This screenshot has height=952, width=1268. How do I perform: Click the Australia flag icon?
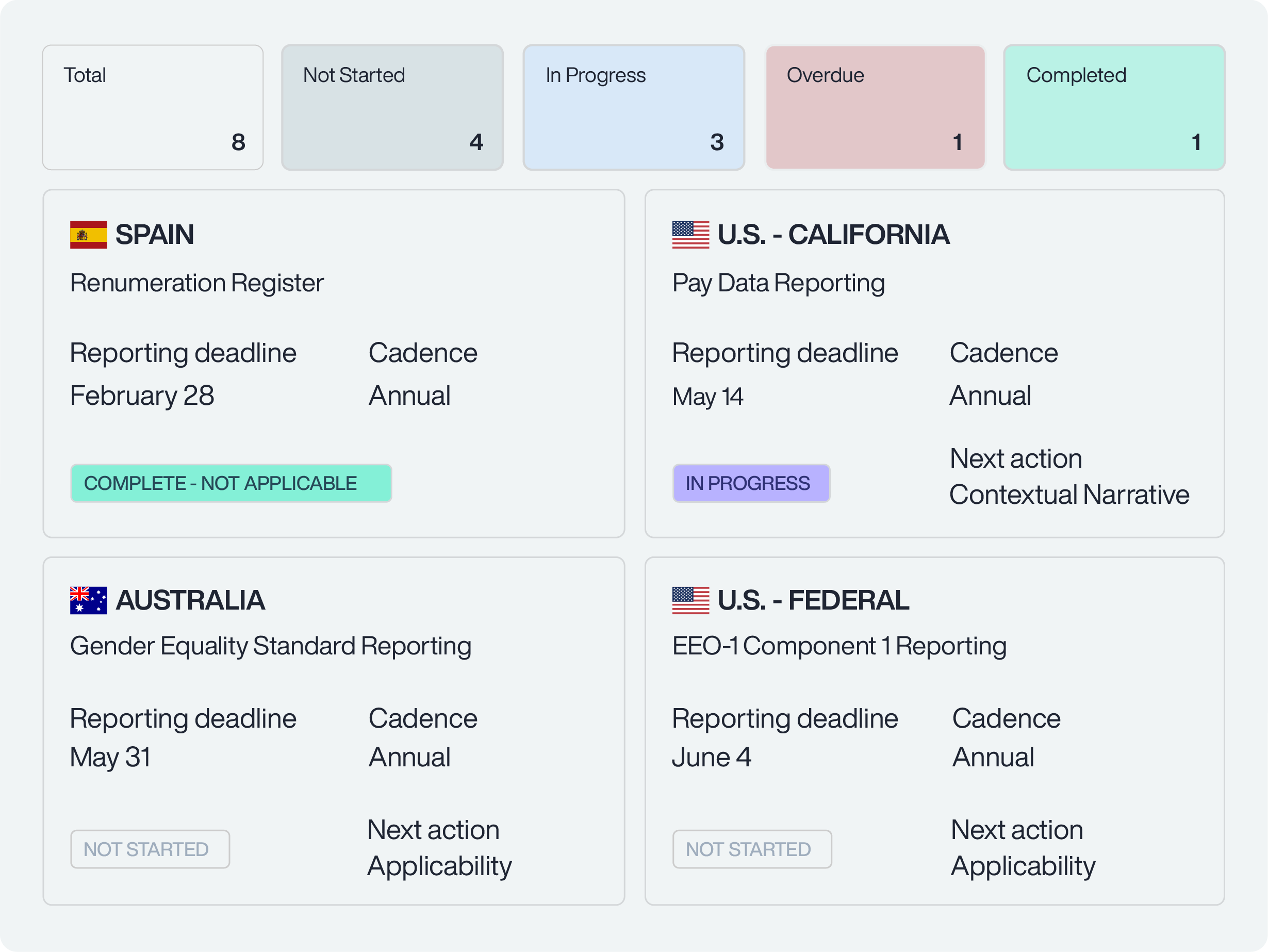coord(88,601)
